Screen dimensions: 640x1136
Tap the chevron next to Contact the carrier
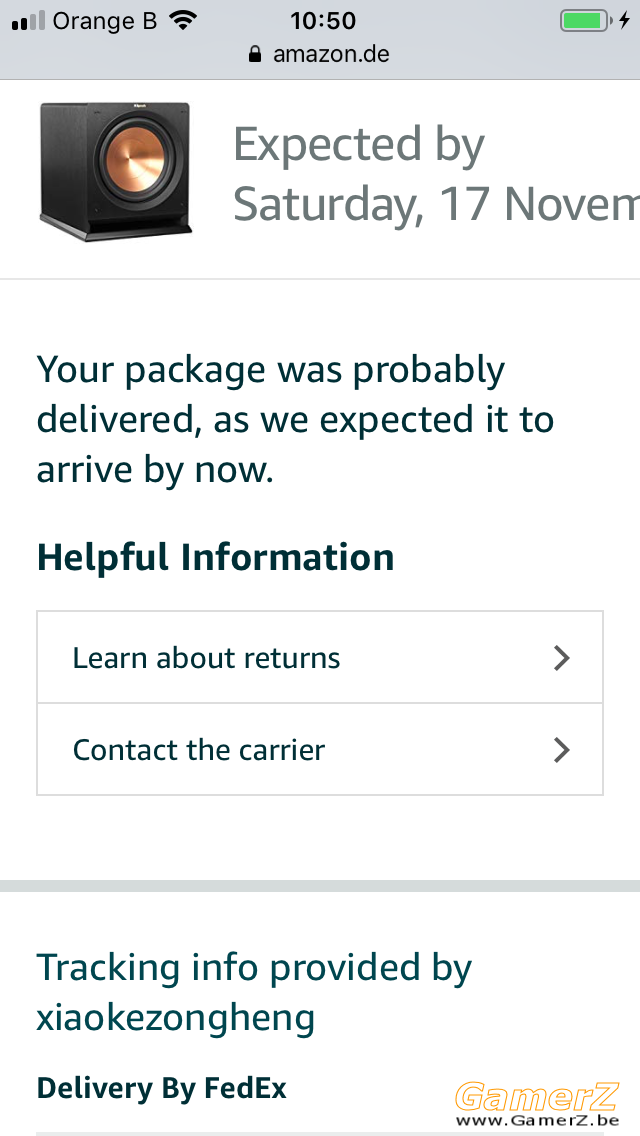562,750
